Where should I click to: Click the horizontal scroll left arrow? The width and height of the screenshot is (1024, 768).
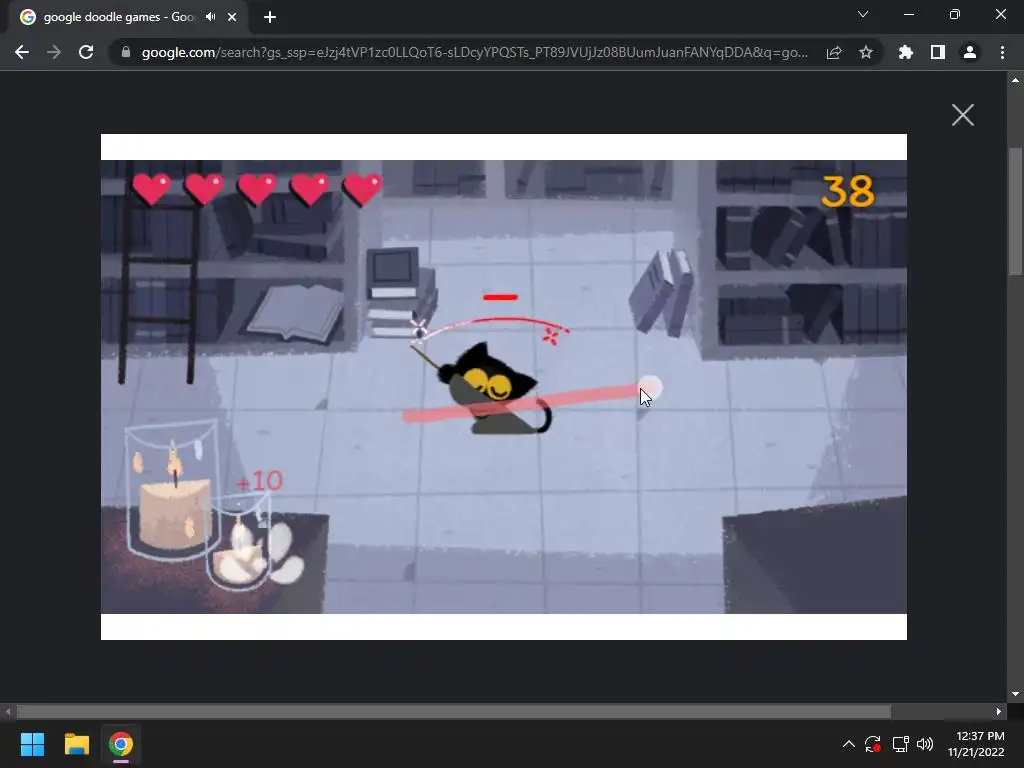pos(8,712)
